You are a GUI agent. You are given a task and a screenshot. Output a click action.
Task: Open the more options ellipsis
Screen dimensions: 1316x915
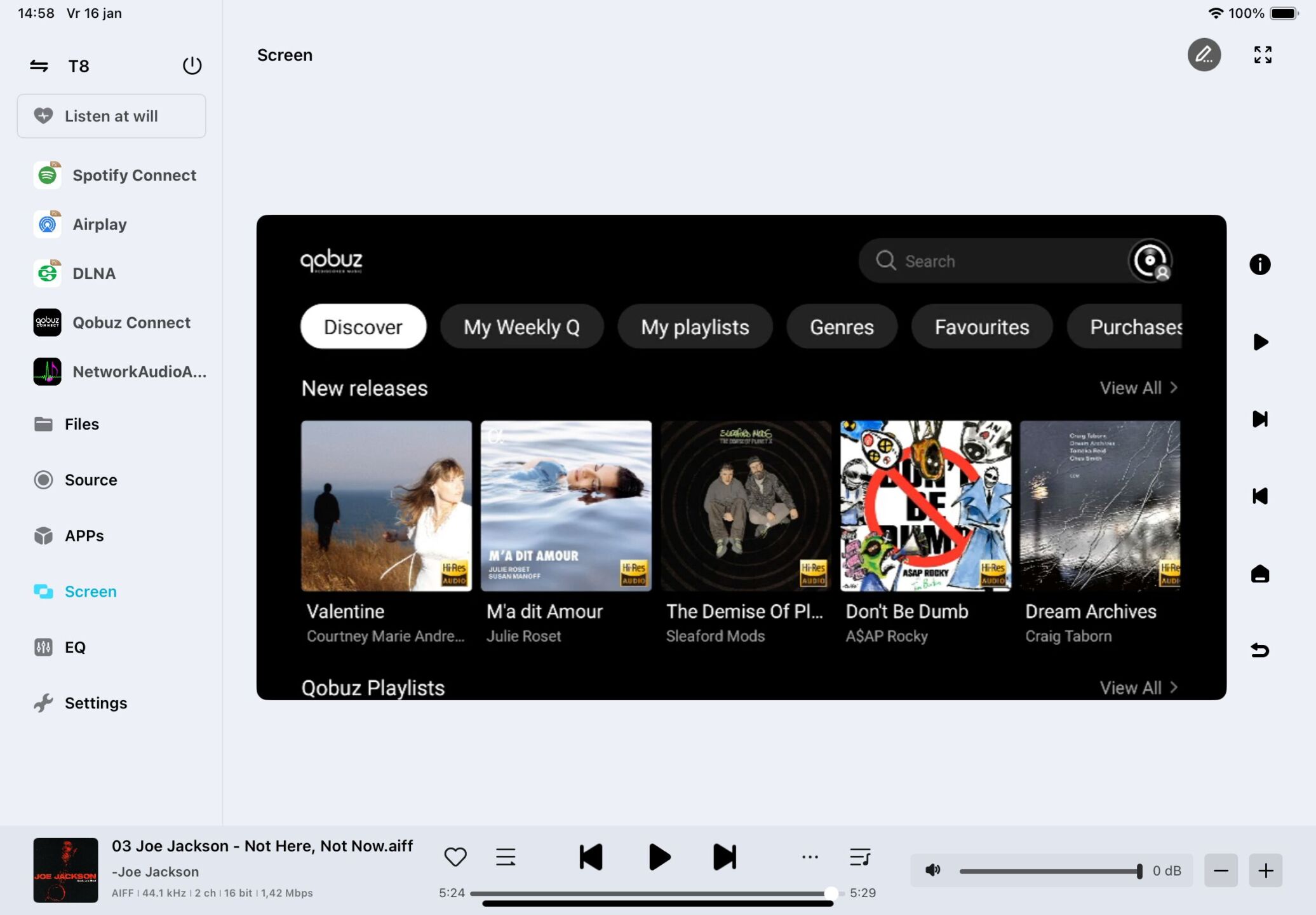(x=810, y=857)
